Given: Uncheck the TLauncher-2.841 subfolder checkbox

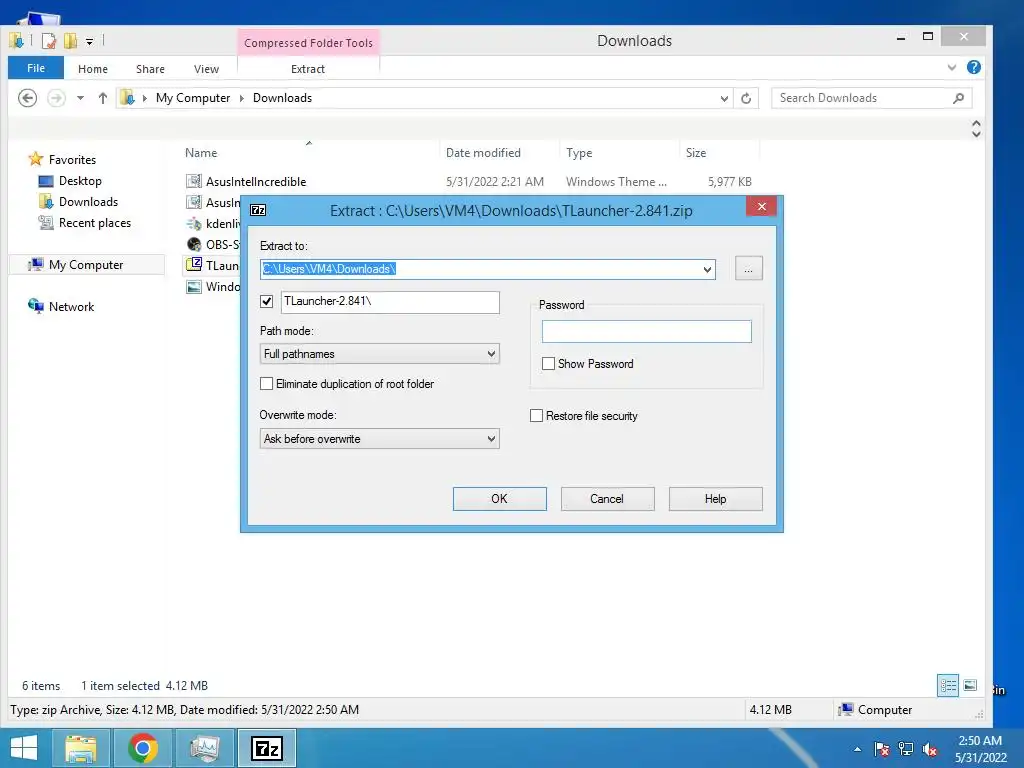Looking at the screenshot, I should click(266, 301).
